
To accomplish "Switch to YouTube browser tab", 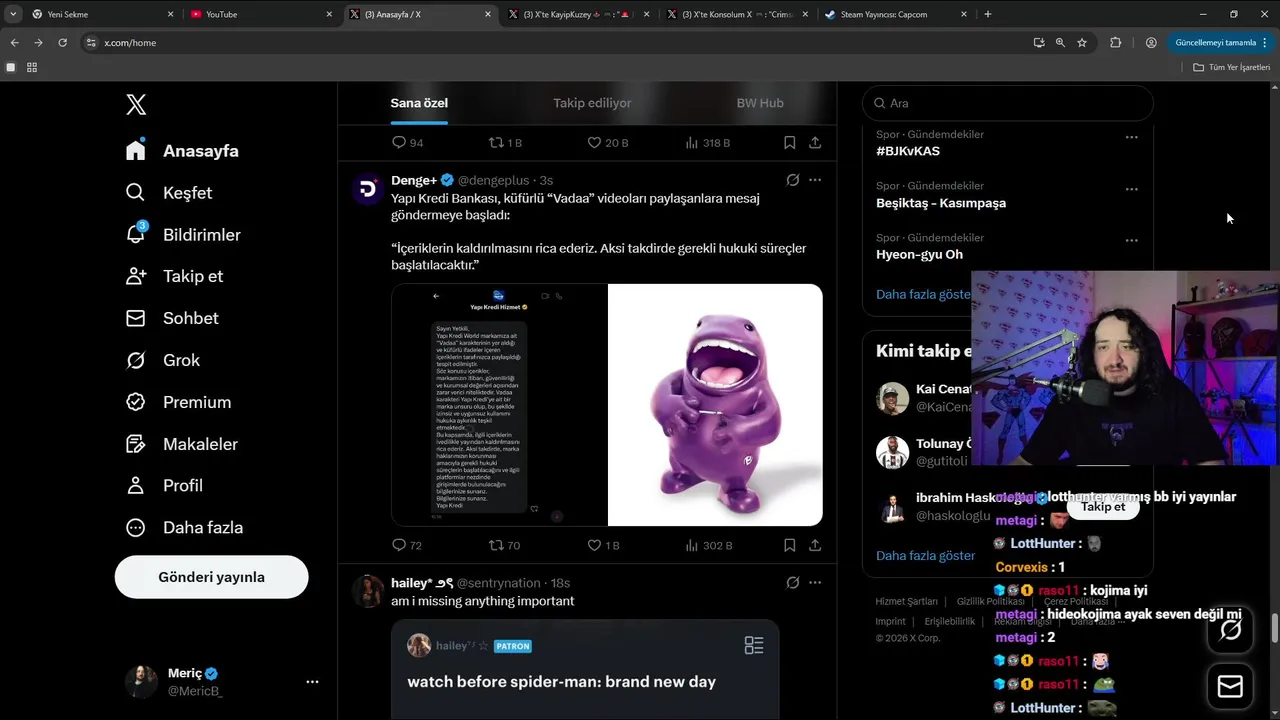I will (260, 14).
